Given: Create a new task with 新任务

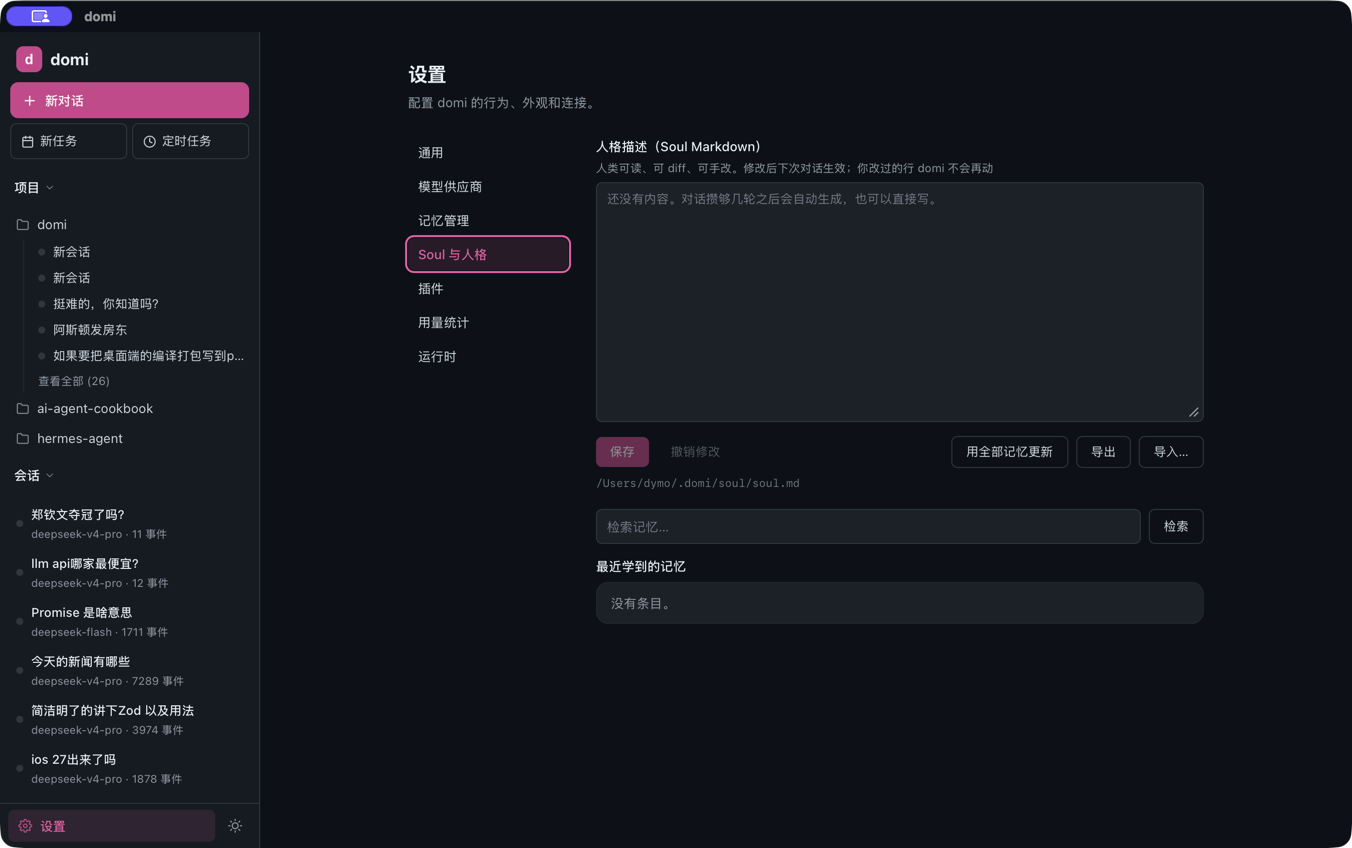Looking at the screenshot, I should (x=69, y=141).
